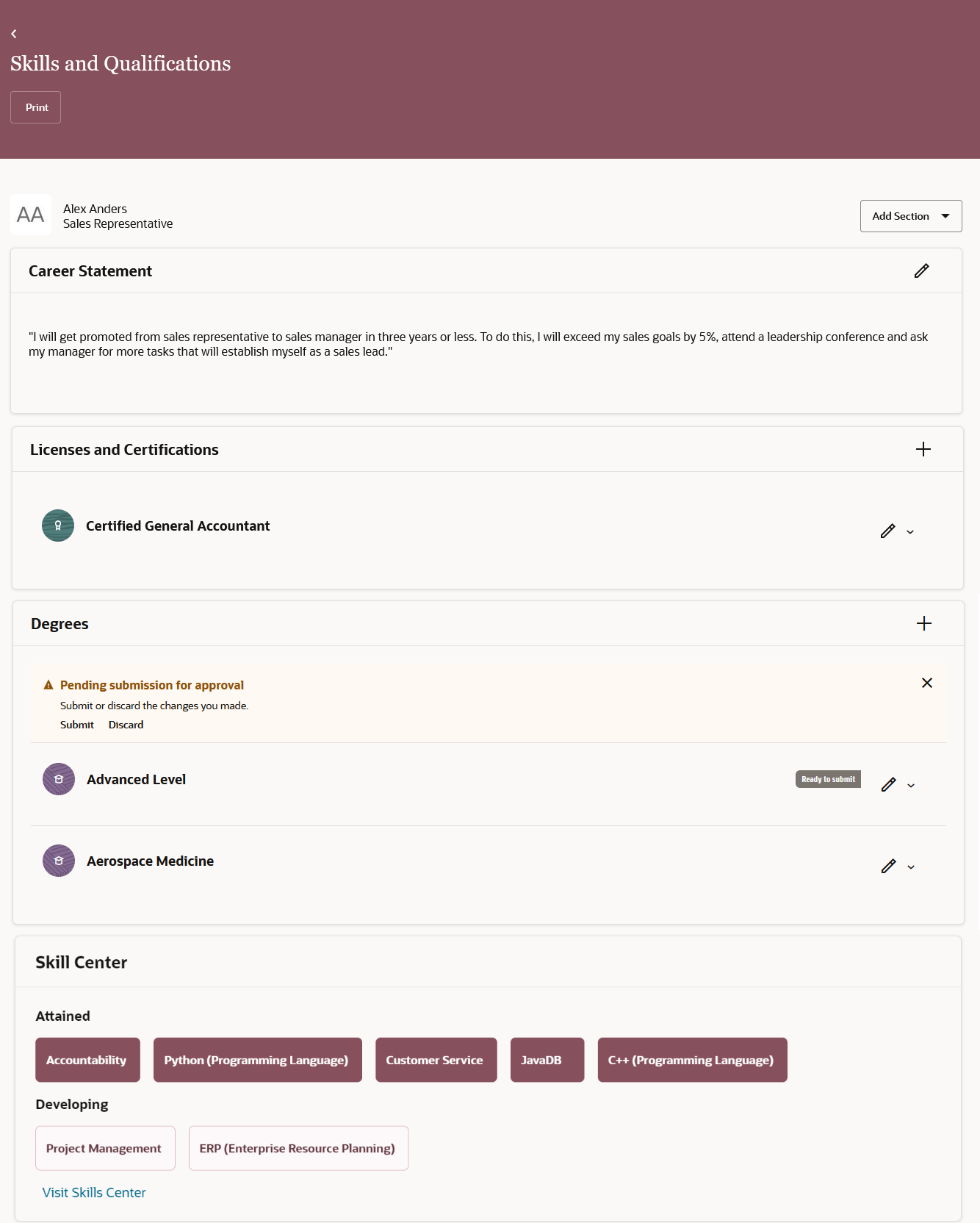The image size is (980, 1223).
Task: Submit the pending degree changes
Action: click(77, 725)
